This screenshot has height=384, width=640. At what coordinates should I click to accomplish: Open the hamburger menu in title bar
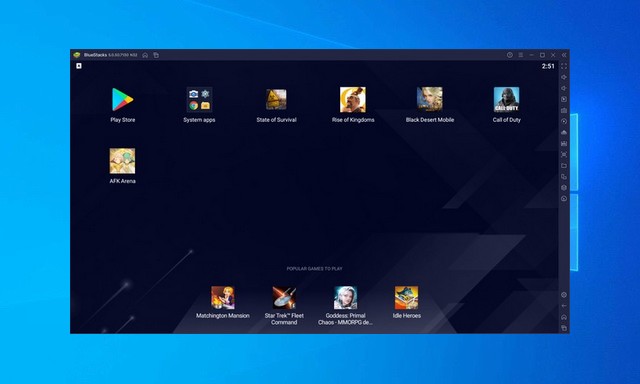tap(521, 55)
